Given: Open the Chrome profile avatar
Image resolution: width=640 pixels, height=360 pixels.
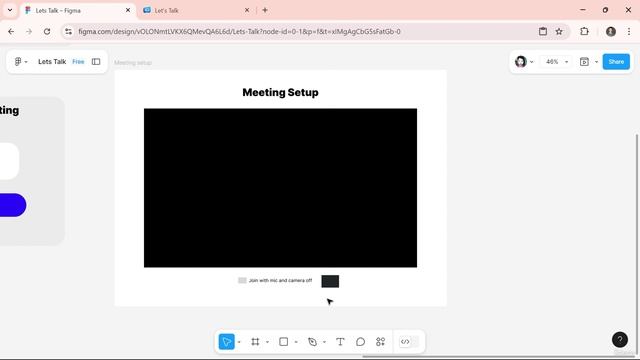Looking at the screenshot, I should 611,31.
